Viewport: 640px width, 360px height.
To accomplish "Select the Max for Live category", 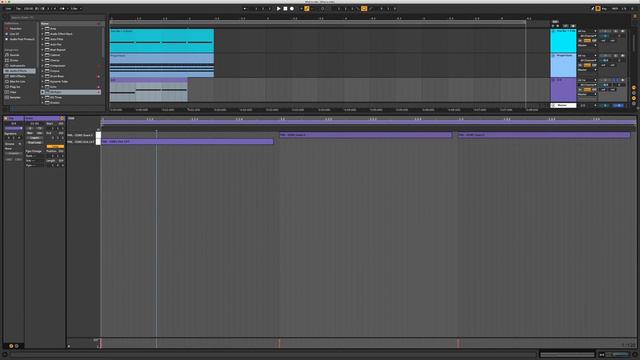I will tap(17, 81).
